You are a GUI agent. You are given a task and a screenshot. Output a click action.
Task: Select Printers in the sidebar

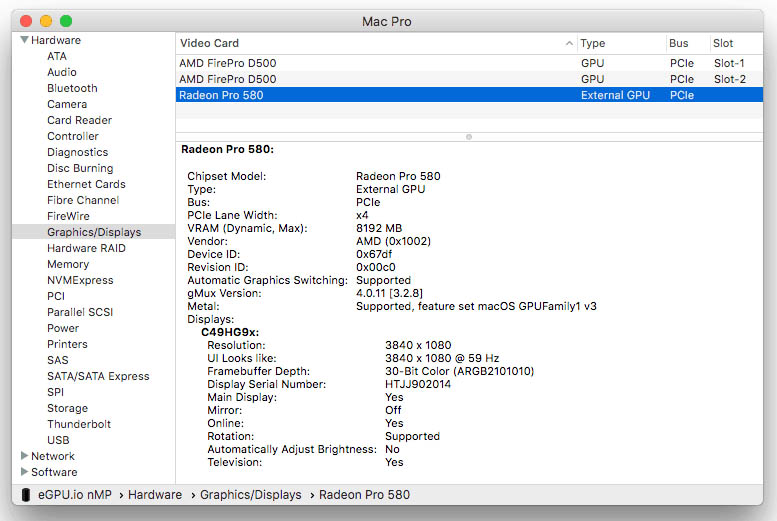pos(67,344)
